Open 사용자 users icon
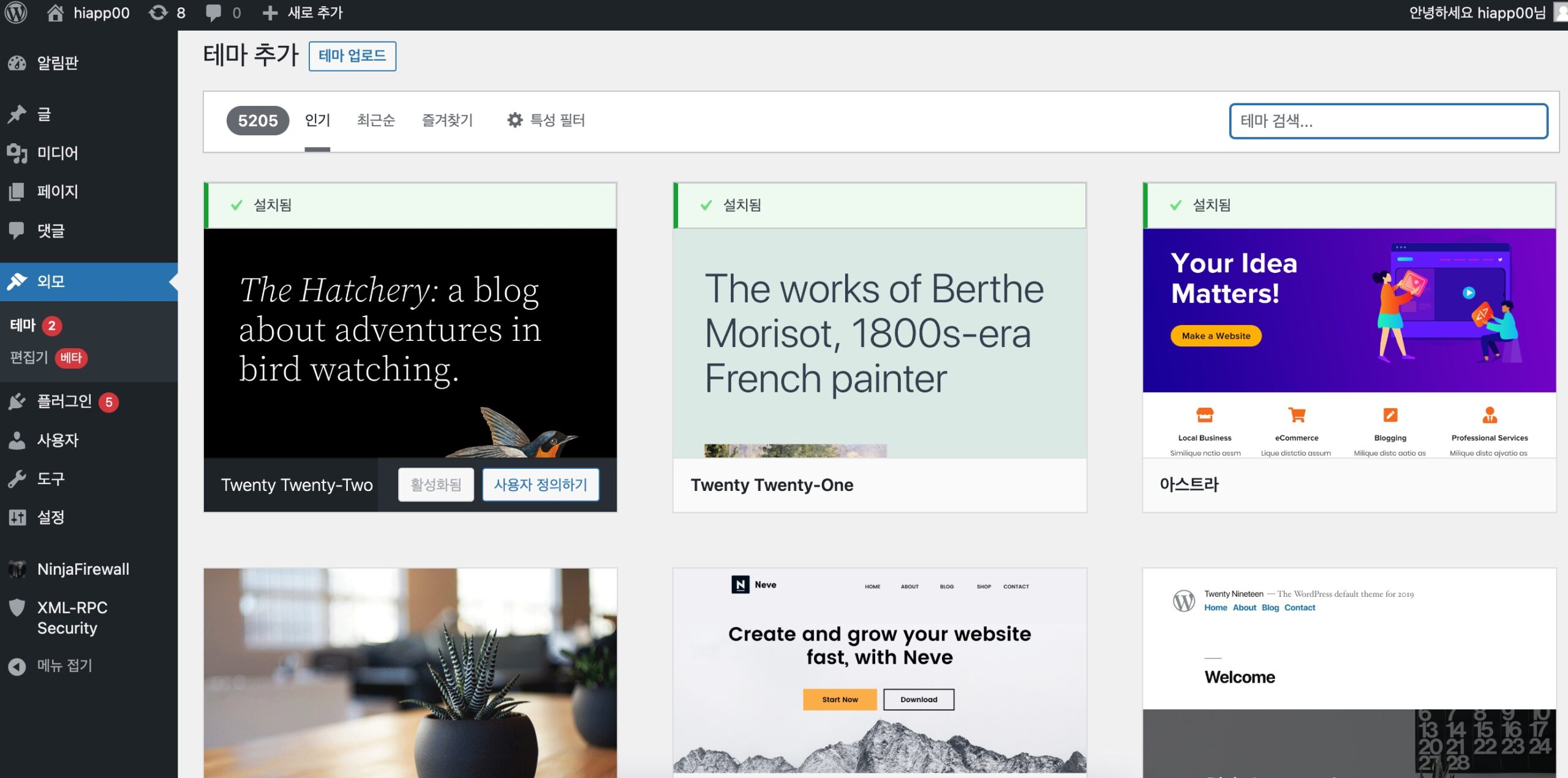The height and width of the screenshot is (778, 1568). (x=17, y=440)
